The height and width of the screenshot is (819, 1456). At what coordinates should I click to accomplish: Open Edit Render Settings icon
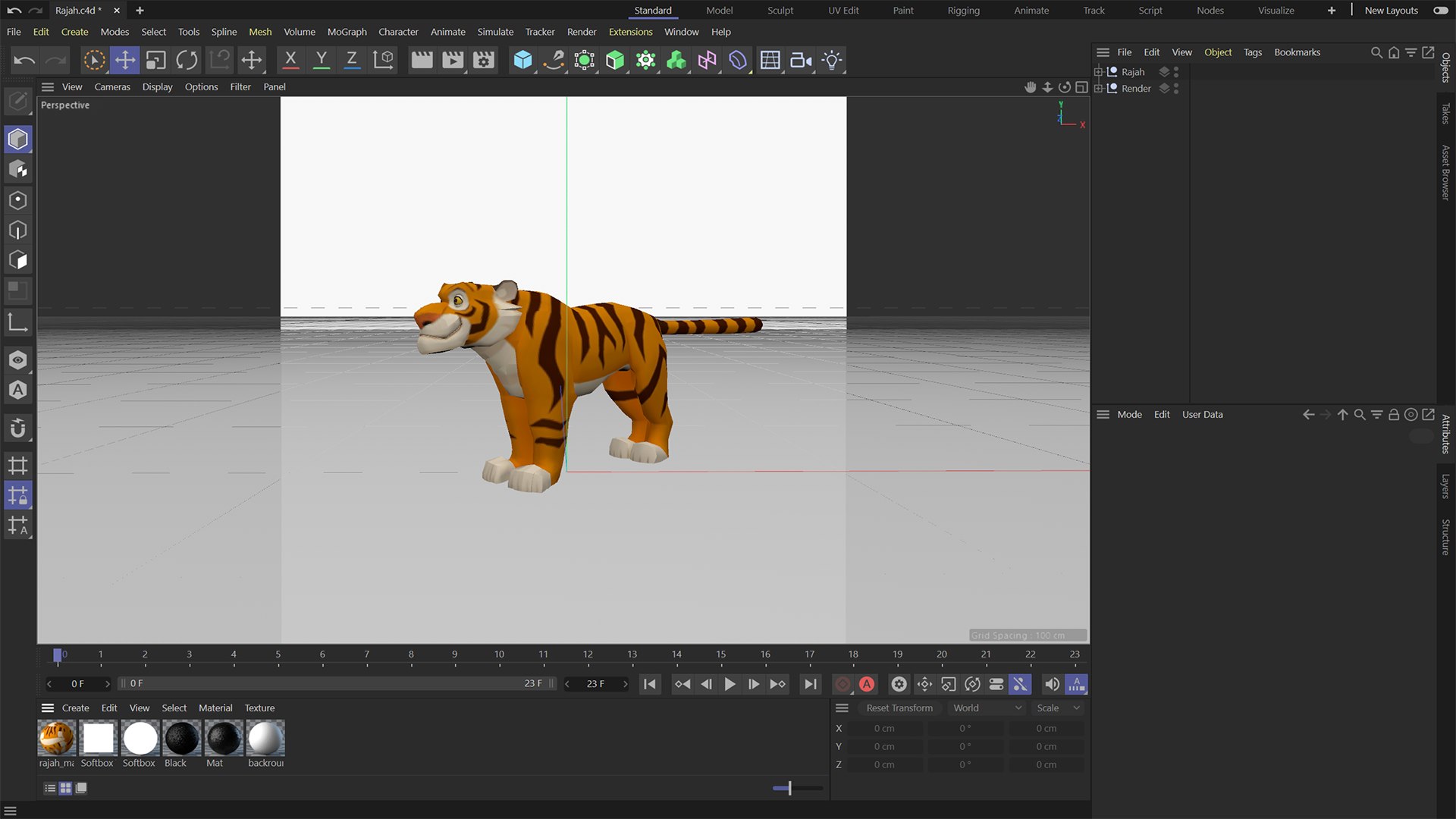tap(483, 60)
